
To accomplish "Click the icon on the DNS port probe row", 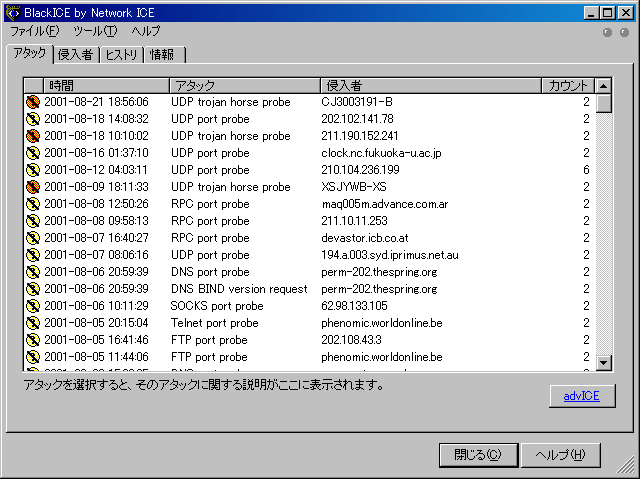I will pyautogui.click(x=33, y=272).
